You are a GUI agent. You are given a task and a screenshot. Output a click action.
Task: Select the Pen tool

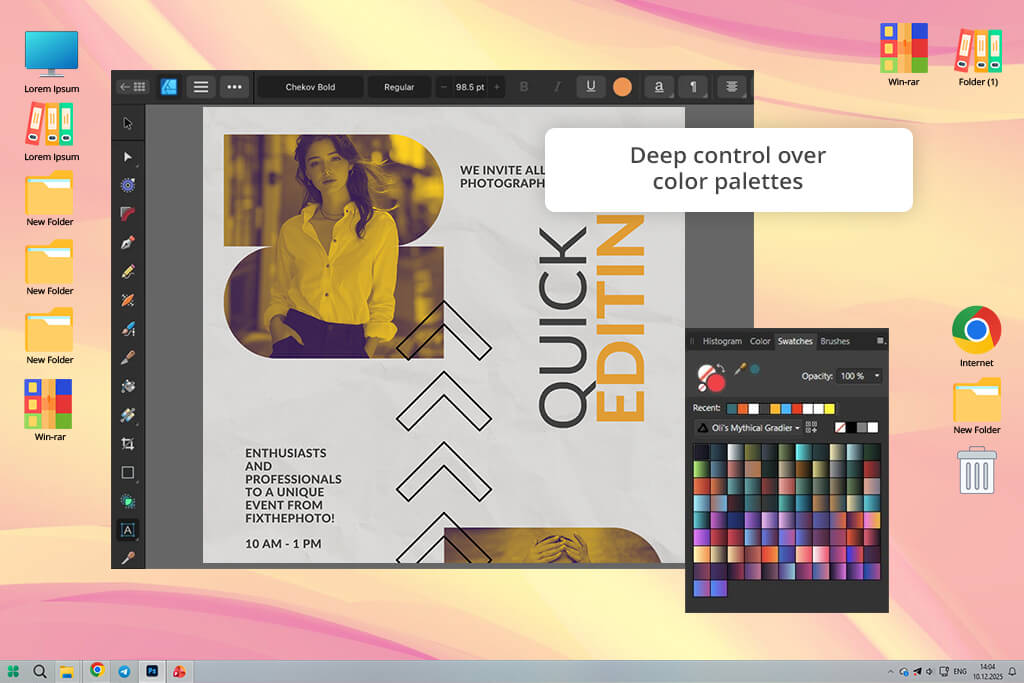(128, 243)
